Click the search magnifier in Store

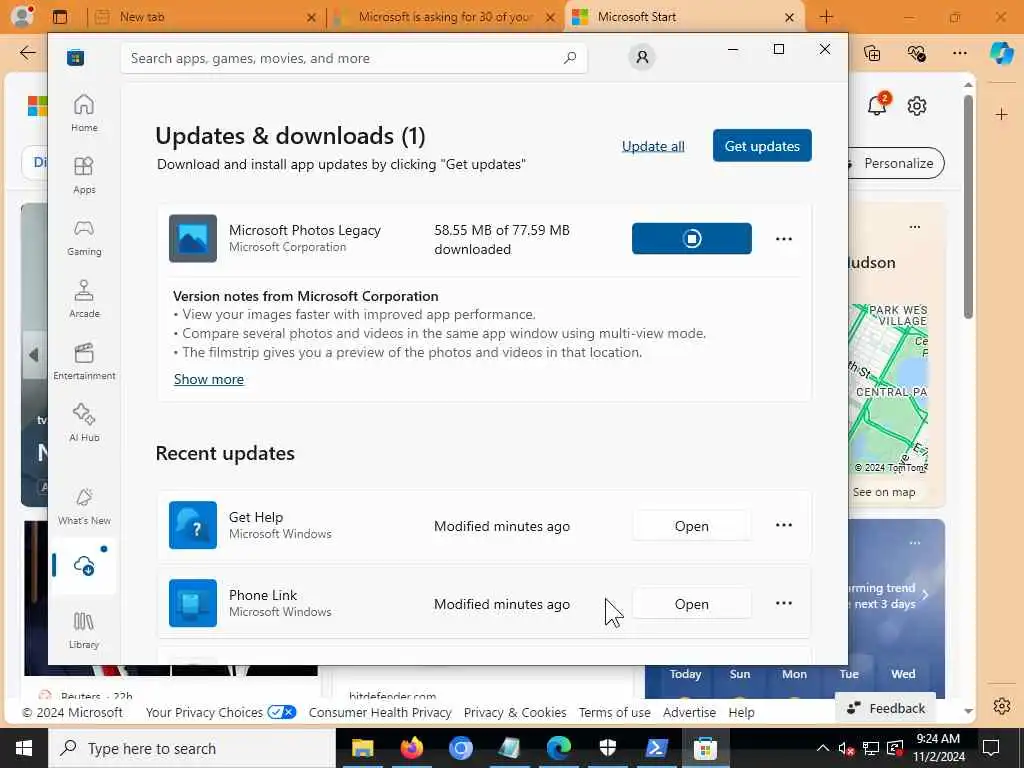coord(569,57)
